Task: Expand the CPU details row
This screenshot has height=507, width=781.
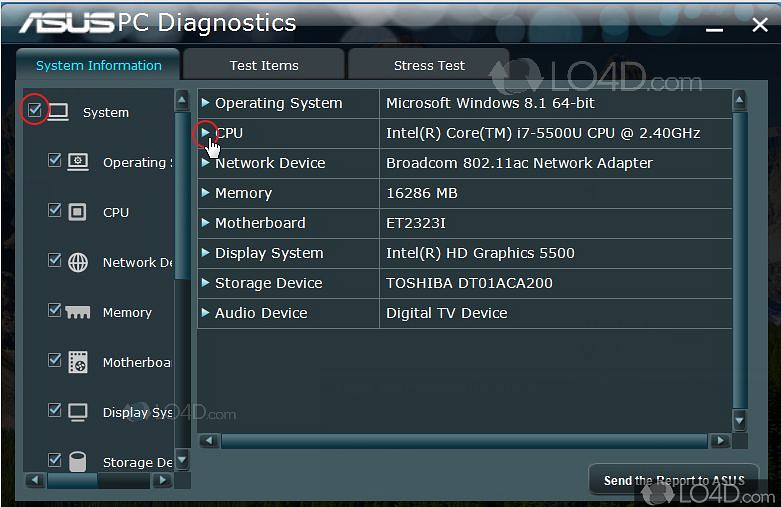Action: point(206,132)
